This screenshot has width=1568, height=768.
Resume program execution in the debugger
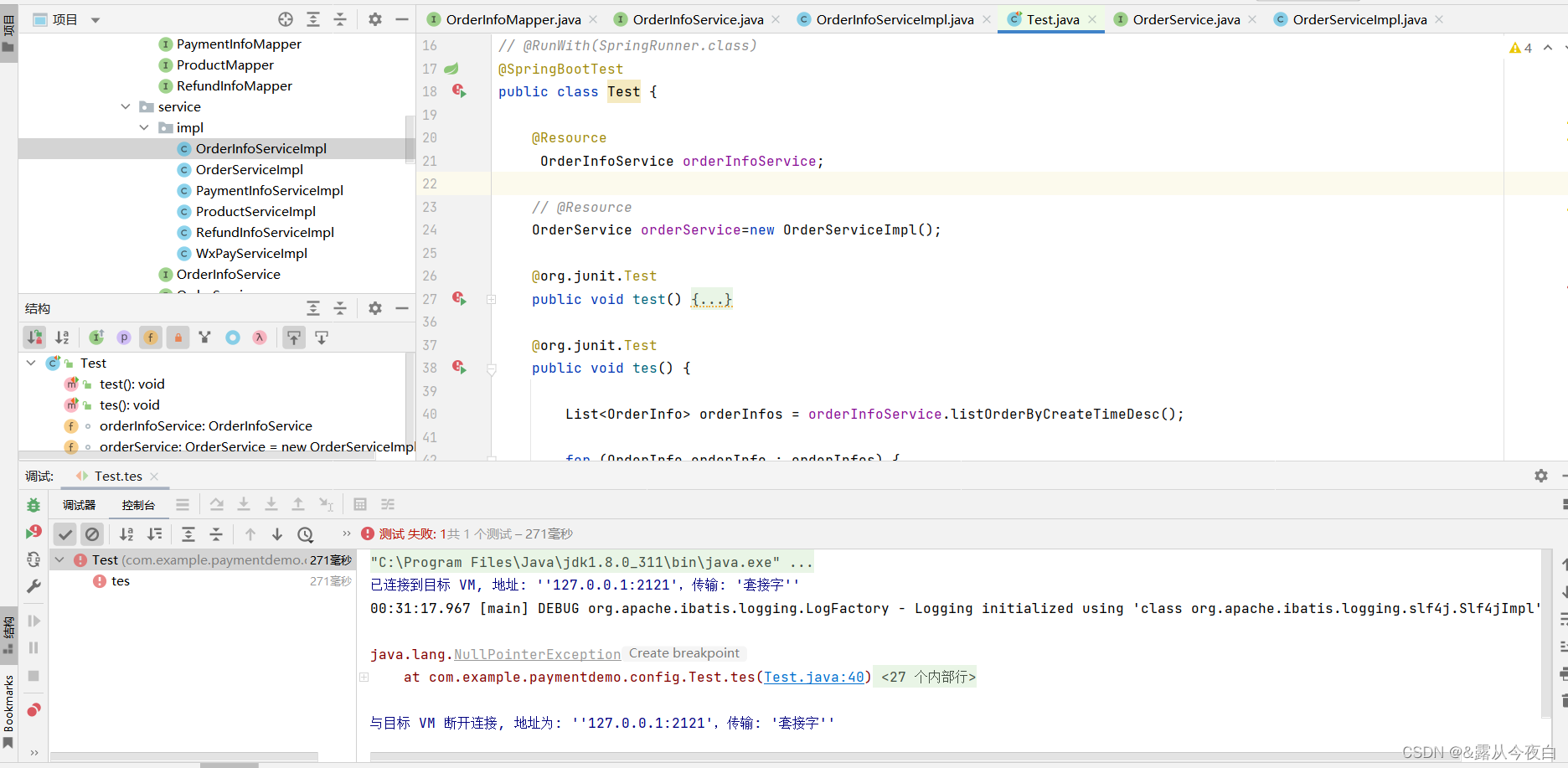[34, 621]
